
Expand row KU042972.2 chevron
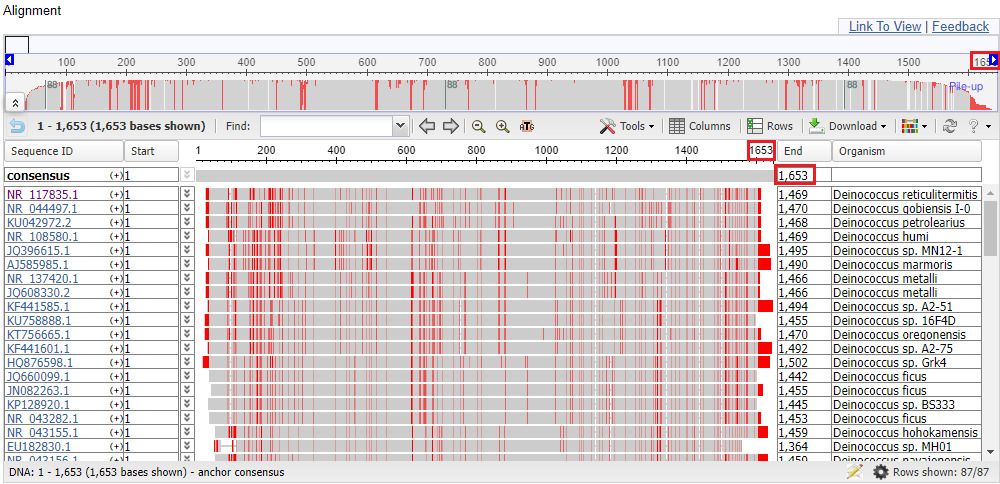[x=187, y=222]
